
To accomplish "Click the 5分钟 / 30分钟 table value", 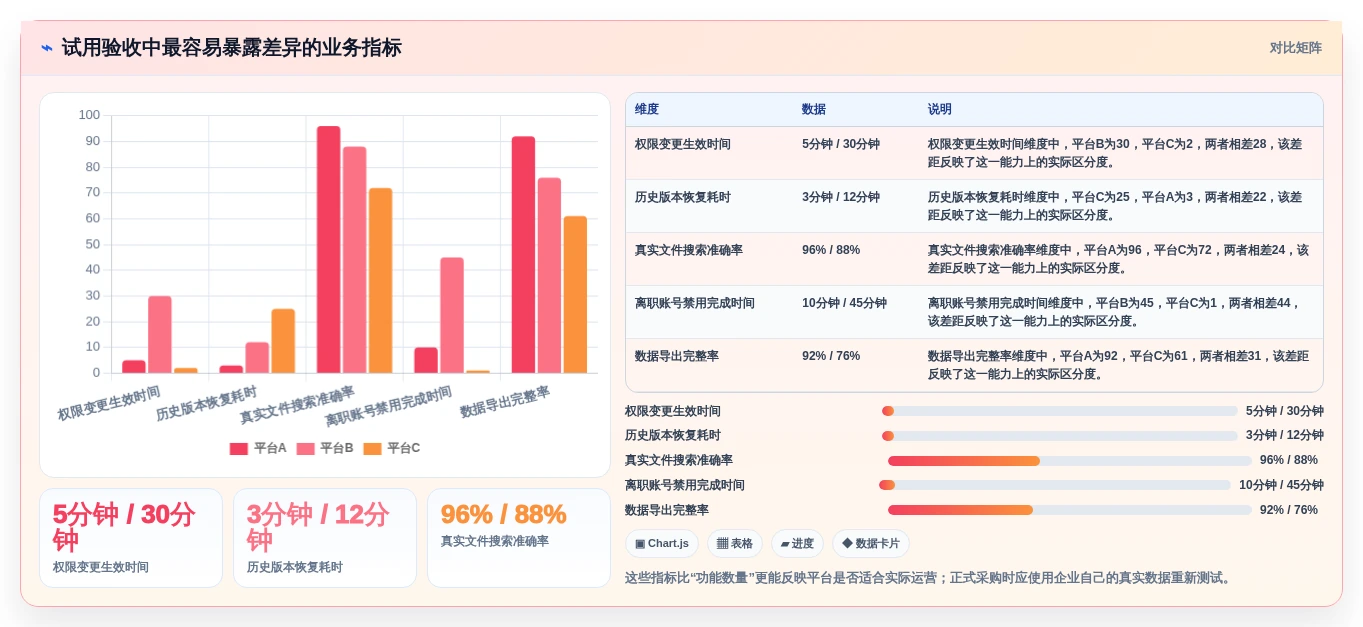I will click(841, 144).
